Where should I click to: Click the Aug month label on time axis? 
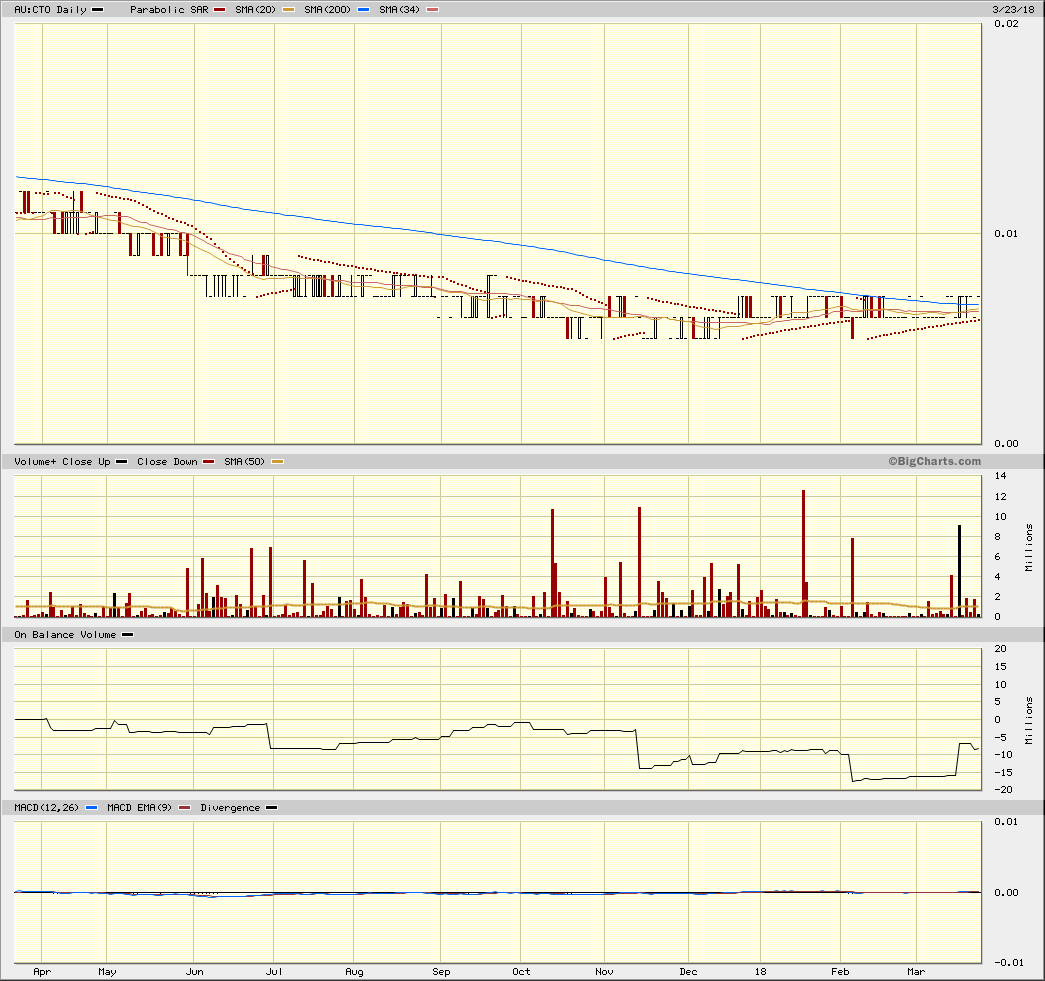coord(355,972)
